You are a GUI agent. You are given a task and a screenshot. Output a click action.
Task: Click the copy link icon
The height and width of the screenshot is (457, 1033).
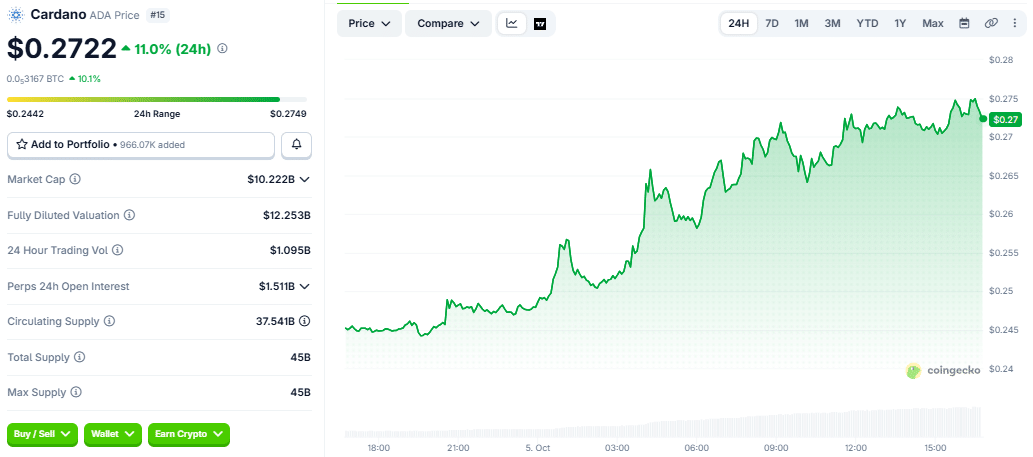tap(991, 23)
